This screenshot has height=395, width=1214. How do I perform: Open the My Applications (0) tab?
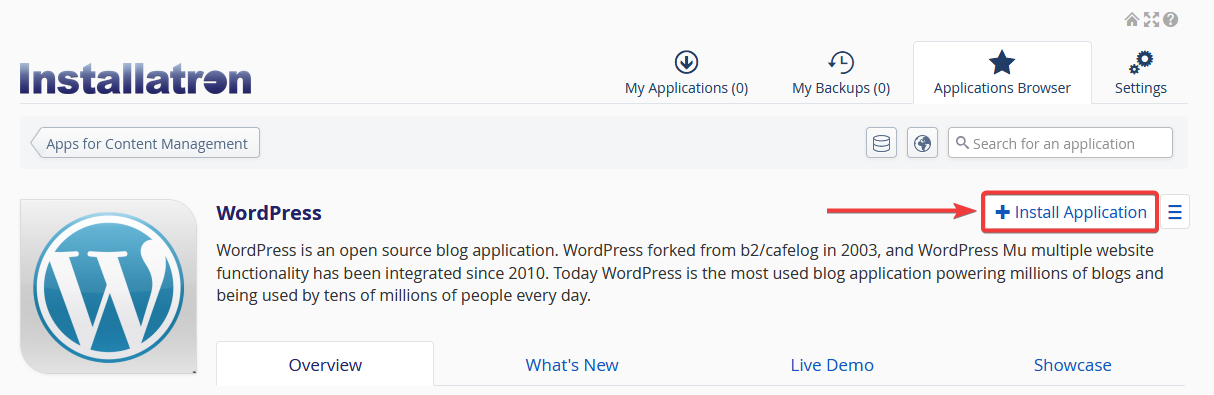(x=686, y=73)
